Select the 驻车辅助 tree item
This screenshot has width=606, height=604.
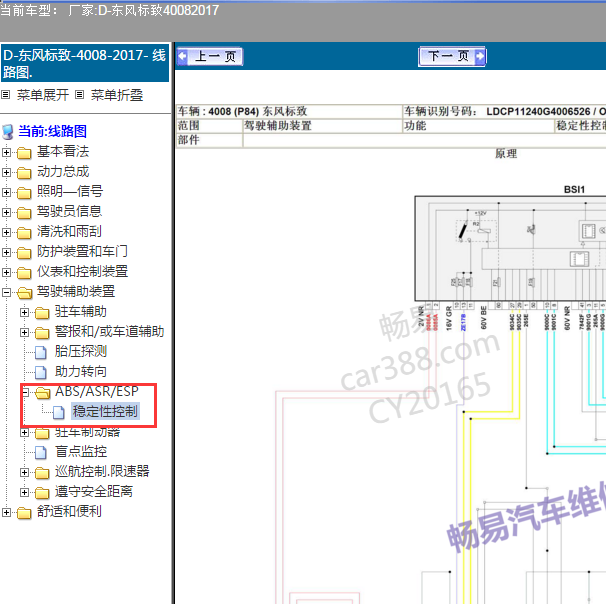[x=81, y=311]
